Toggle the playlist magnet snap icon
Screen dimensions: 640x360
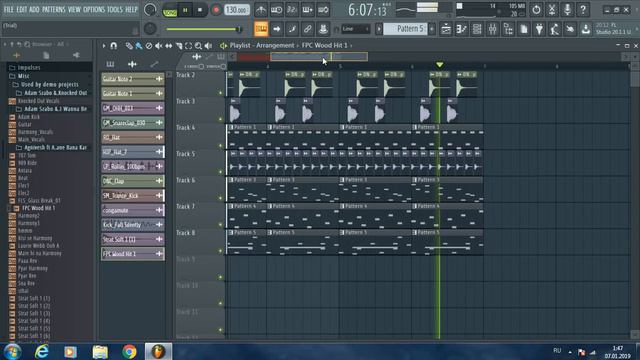coord(114,46)
